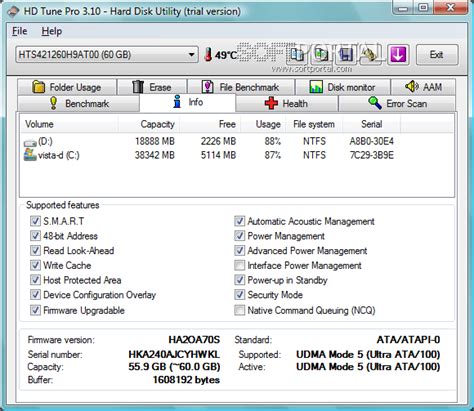Switch to the File Benchmark tab
Viewport: 474px width, 411px height.
click(241, 87)
